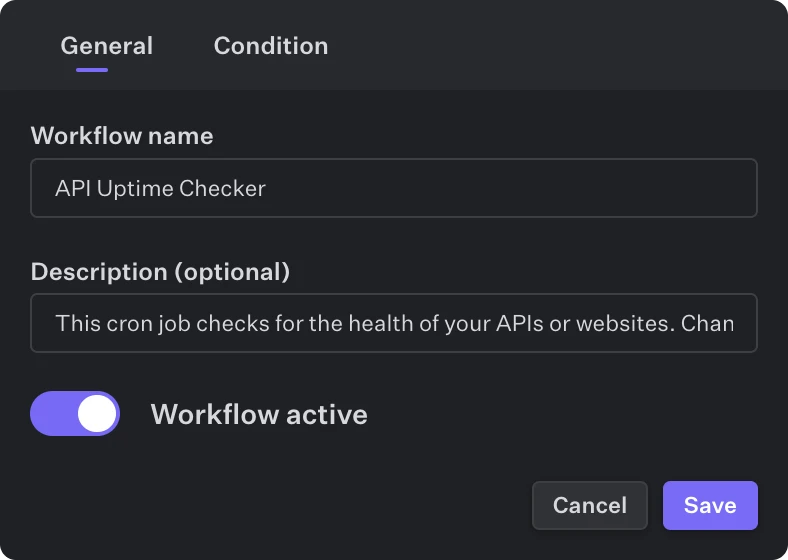
Task: Dismiss changes with the Cancel button
Action: (x=589, y=505)
